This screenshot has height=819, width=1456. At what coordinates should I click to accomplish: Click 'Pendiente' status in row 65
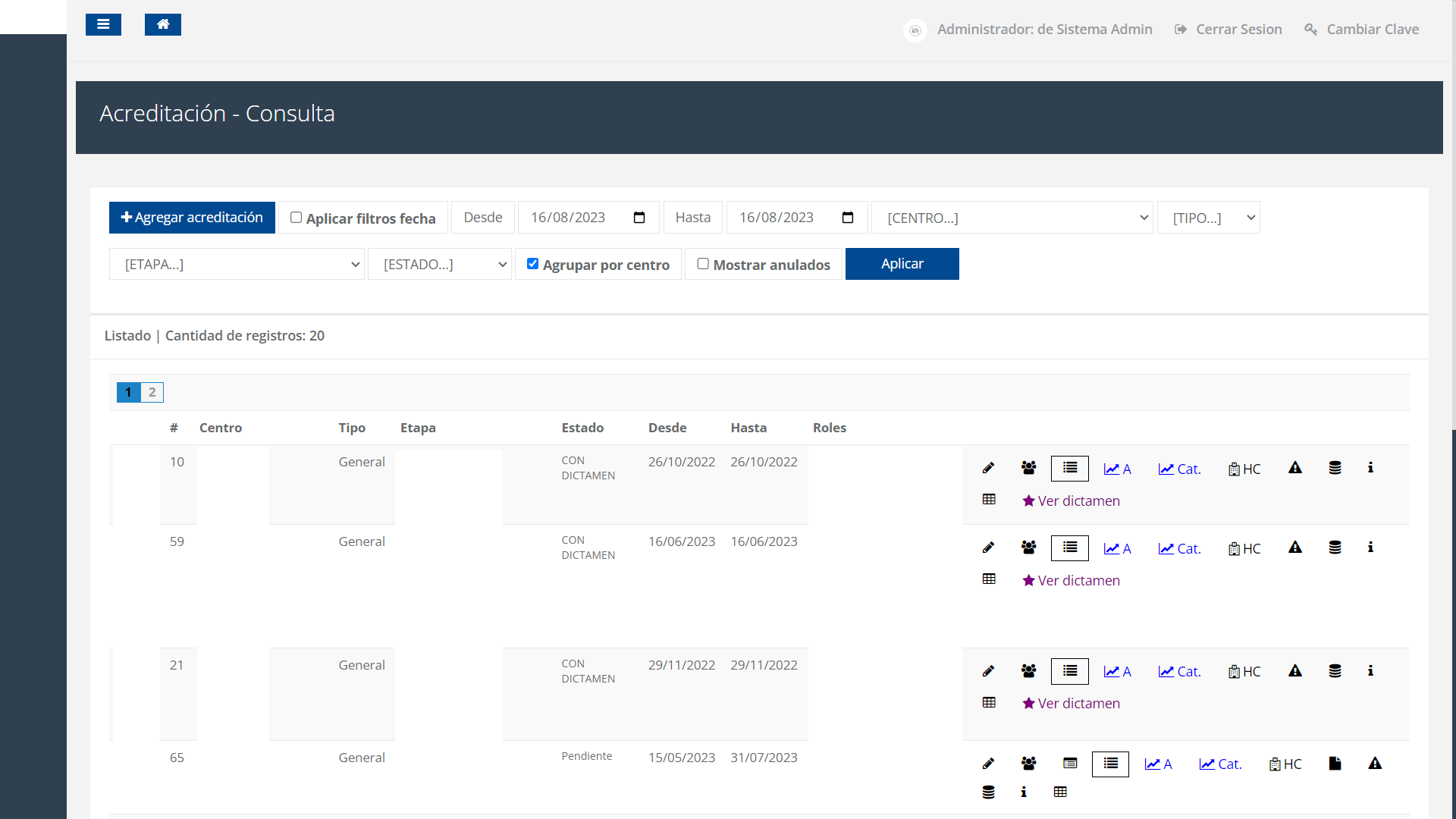pyautogui.click(x=586, y=756)
